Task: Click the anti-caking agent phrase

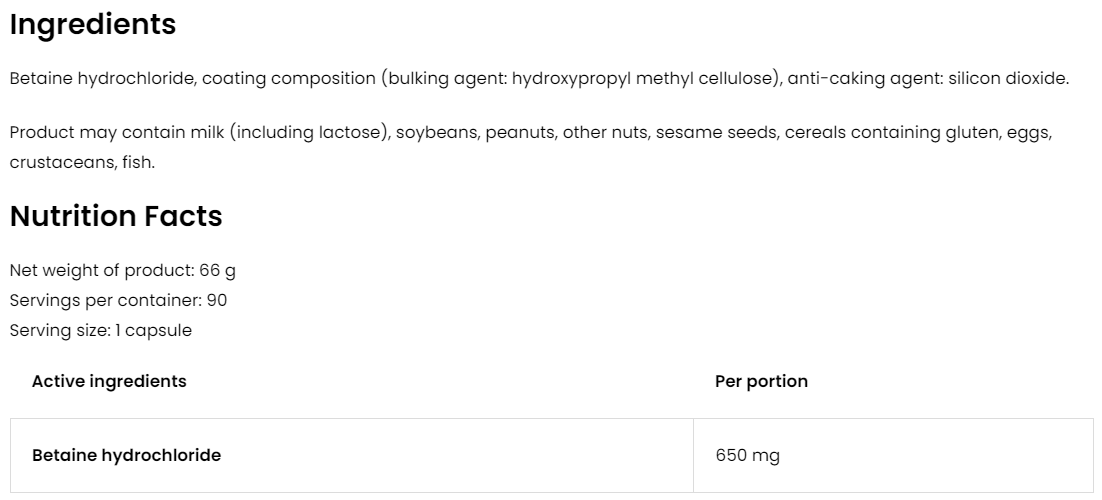Action: point(861,78)
